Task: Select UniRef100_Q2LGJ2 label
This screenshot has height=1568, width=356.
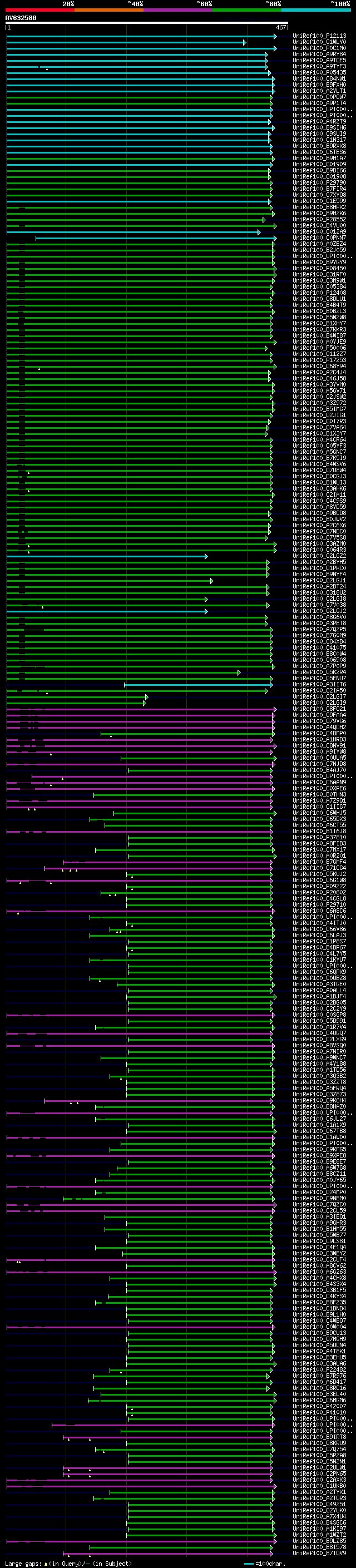Action: (319, 611)
